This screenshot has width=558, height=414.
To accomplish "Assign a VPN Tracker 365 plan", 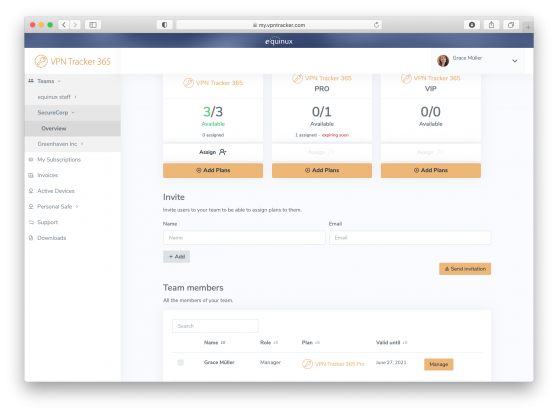I will click(213, 152).
